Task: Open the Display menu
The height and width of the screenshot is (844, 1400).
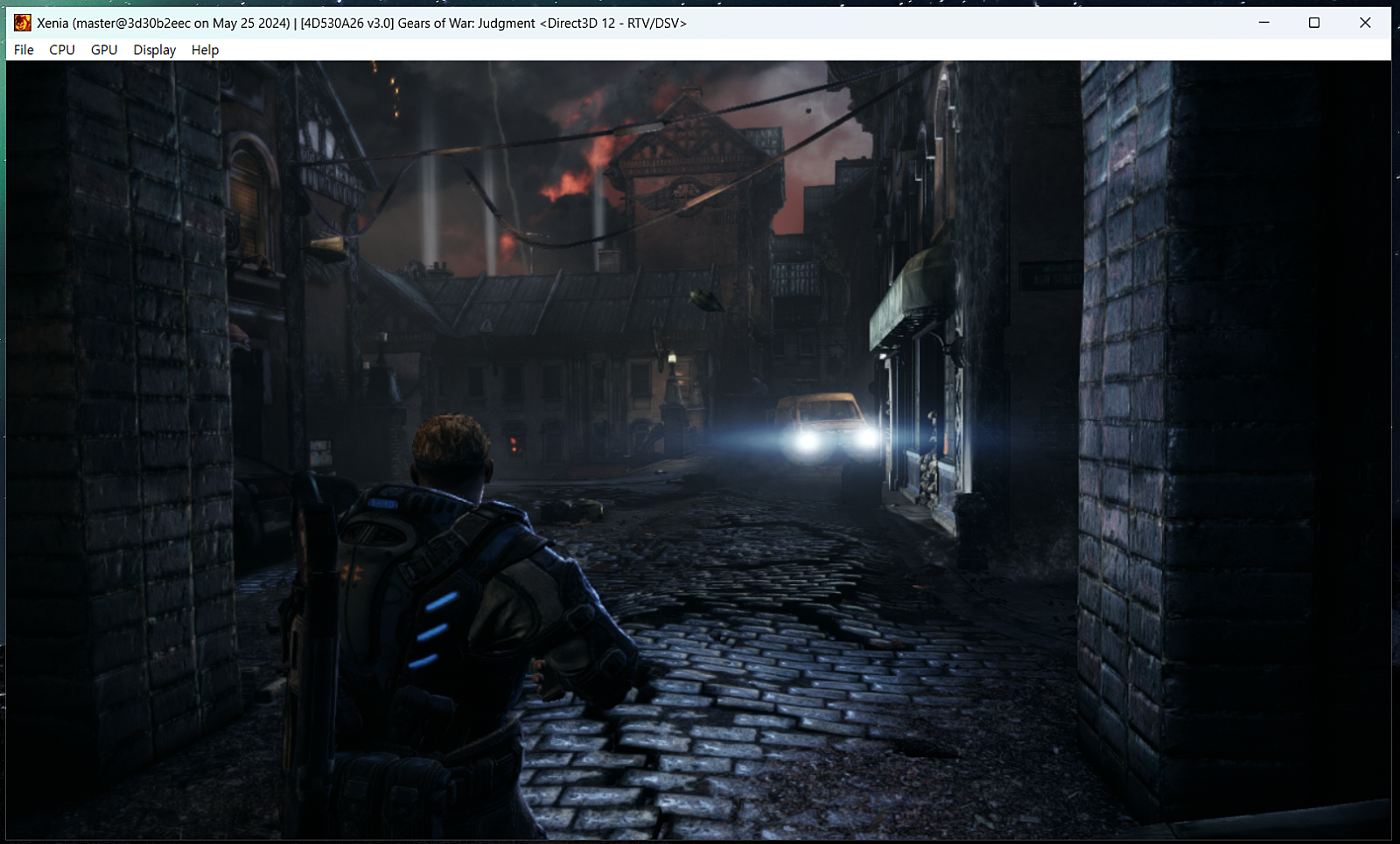Action: coord(155,50)
